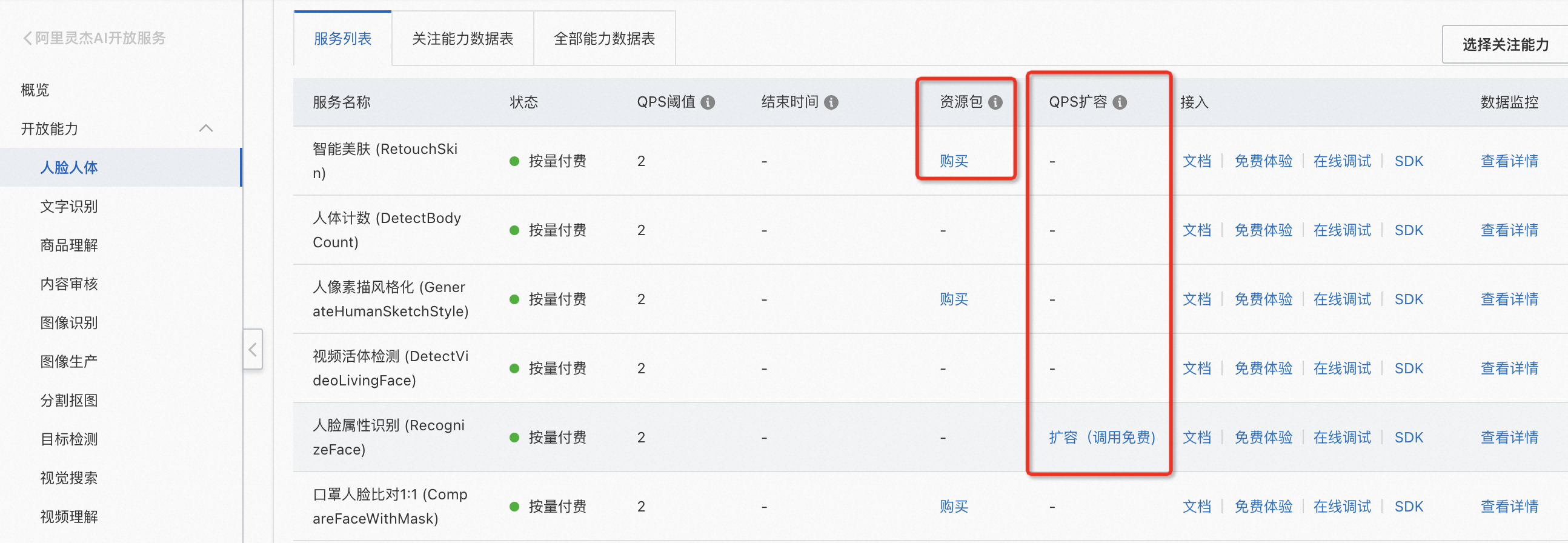Click SDK link for 人脸属性识别 row
The width and height of the screenshot is (1568, 543).
pos(1408,438)
